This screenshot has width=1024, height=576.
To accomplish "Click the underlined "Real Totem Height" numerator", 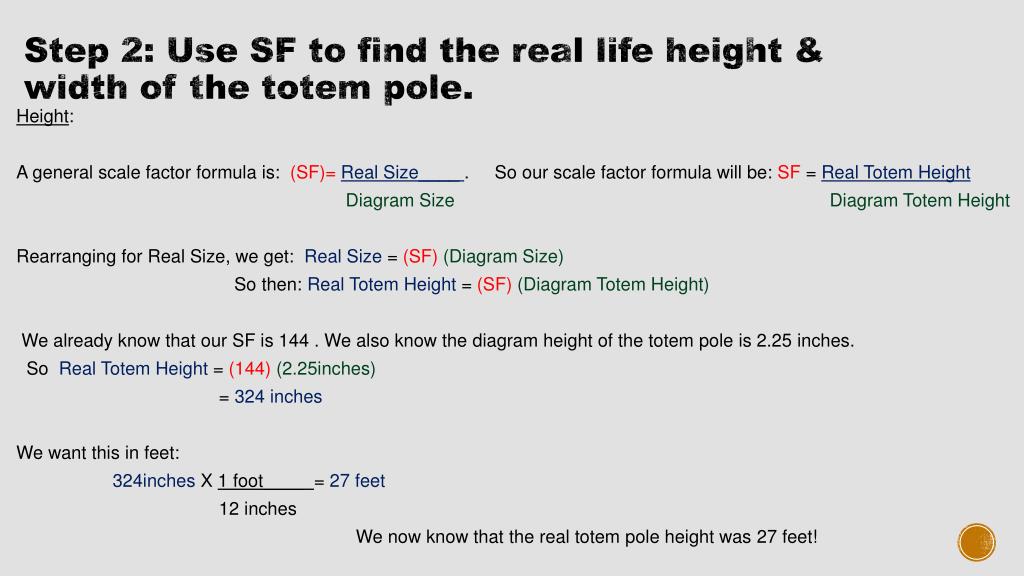I will point(895,172).
